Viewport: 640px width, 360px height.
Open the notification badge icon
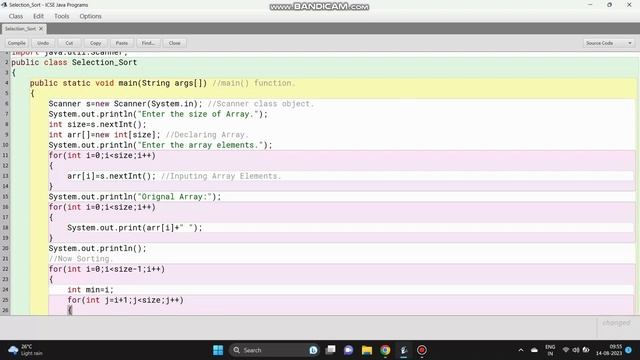(x=629, y=350)
